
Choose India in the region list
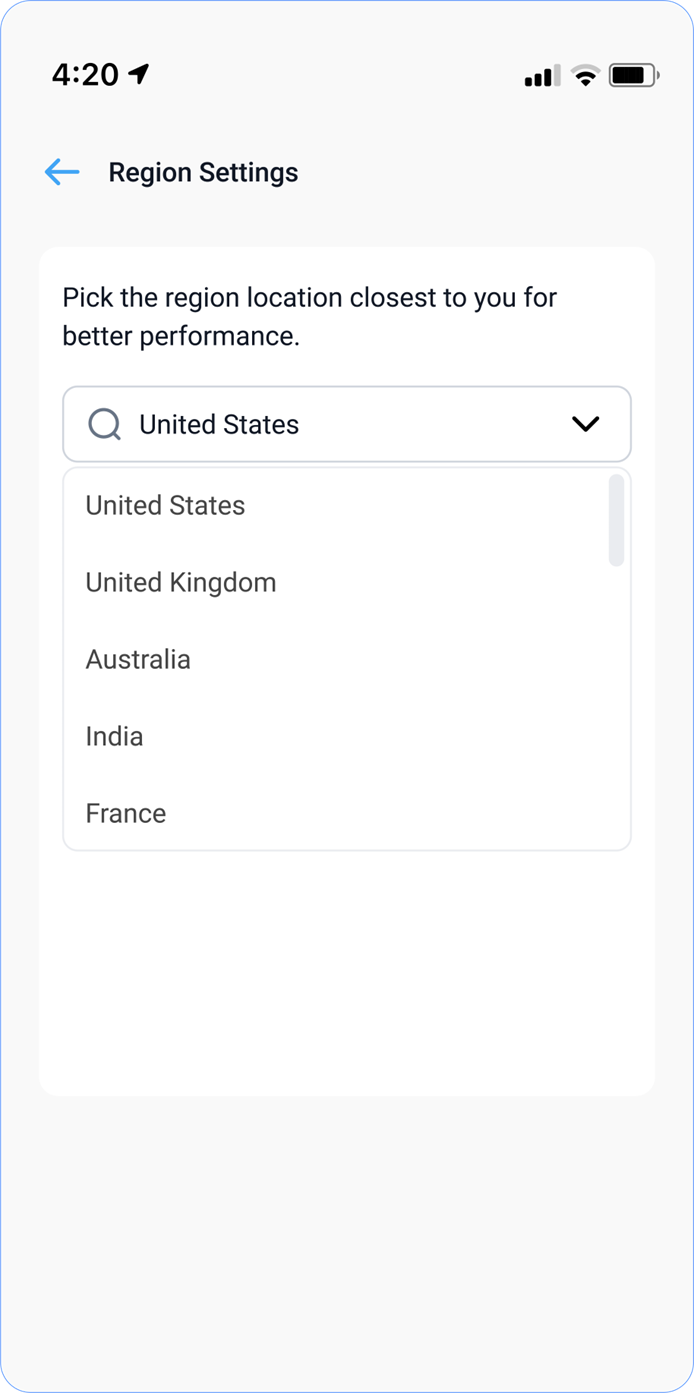(x=114, y=736)
